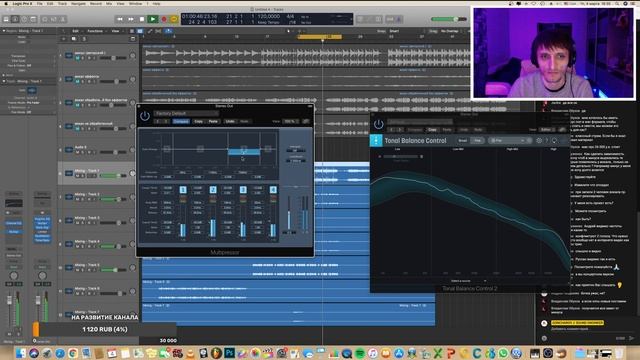This screenshot has width=640, height=360.
Task: Toggle Multipressor band 3 button
Action: pos(243,190)
